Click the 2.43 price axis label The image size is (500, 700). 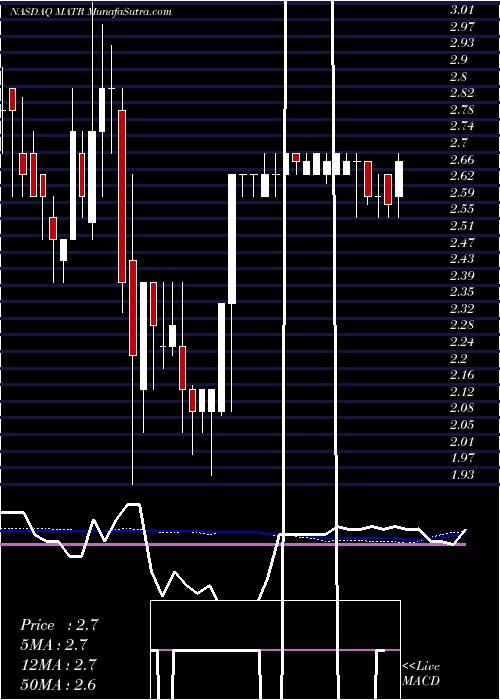[x=462, y=259]
